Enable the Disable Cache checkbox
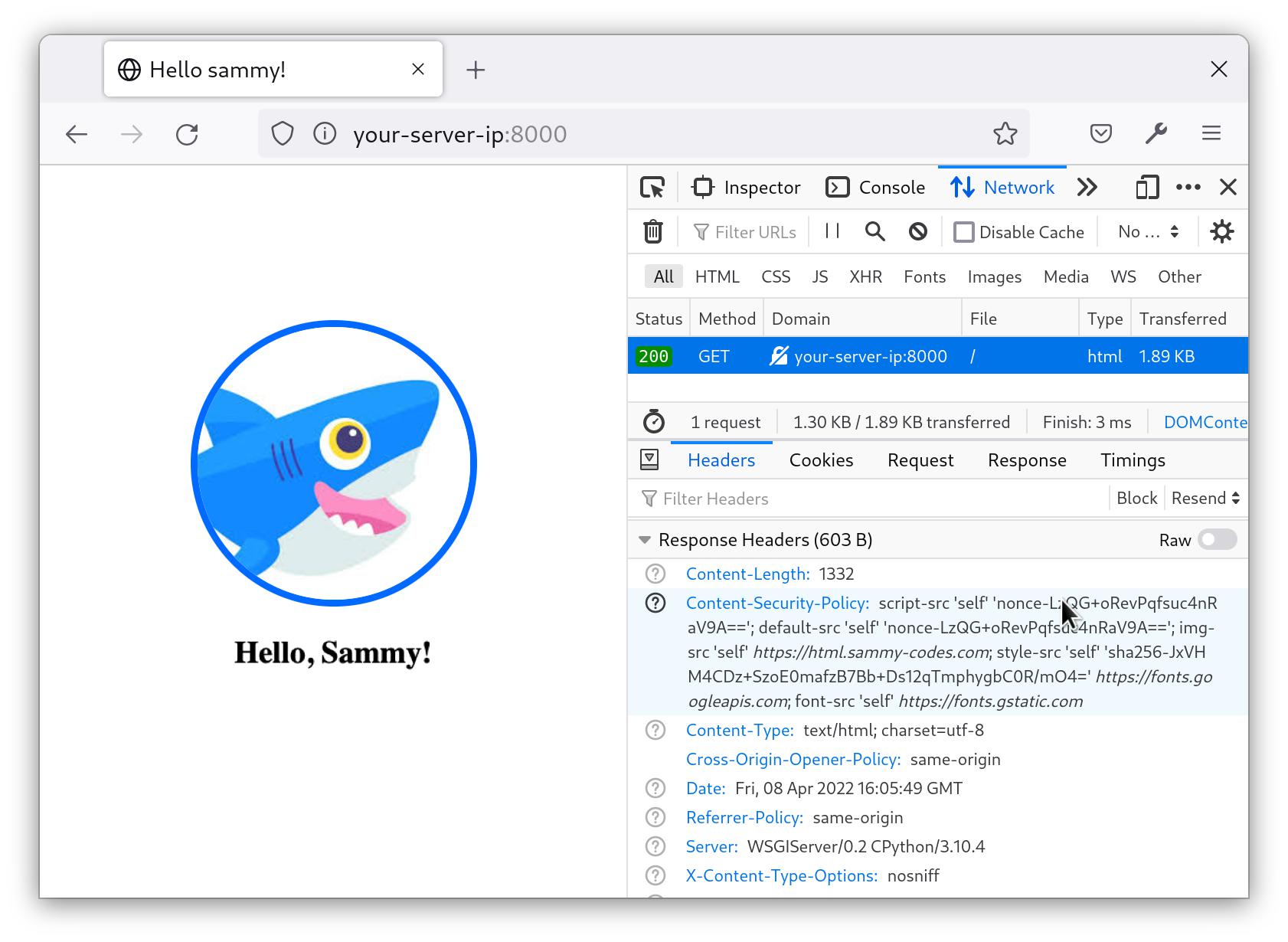The image size is (1288, 942). click(964, 231)
